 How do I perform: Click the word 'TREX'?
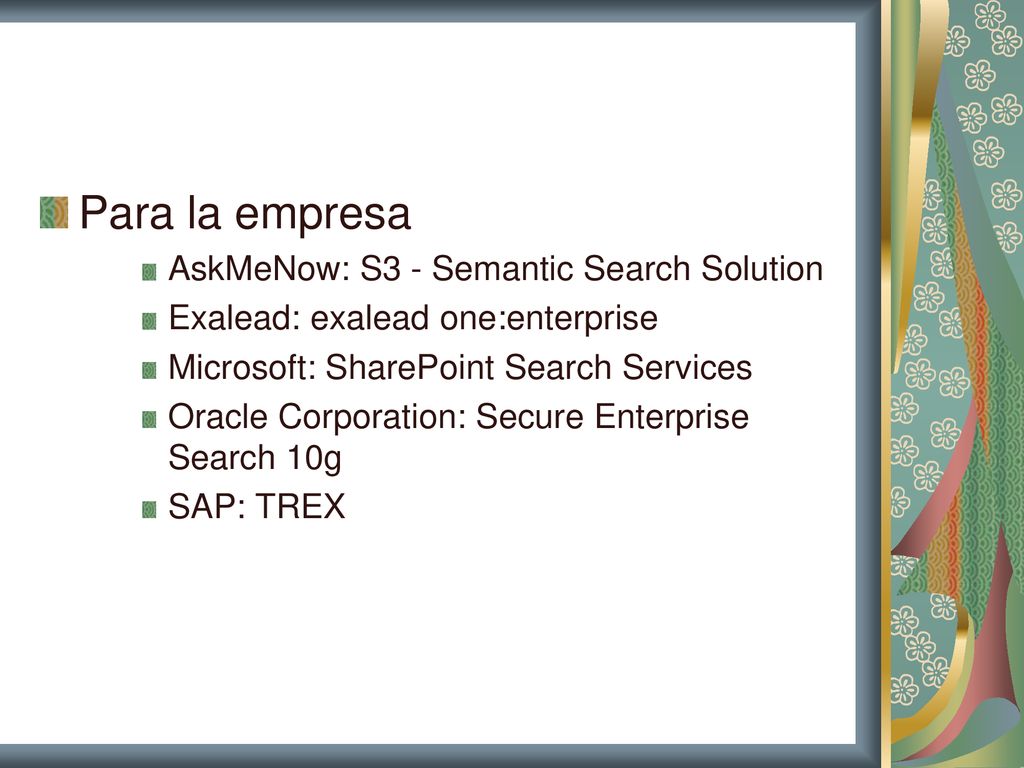(x=300, y=506)
